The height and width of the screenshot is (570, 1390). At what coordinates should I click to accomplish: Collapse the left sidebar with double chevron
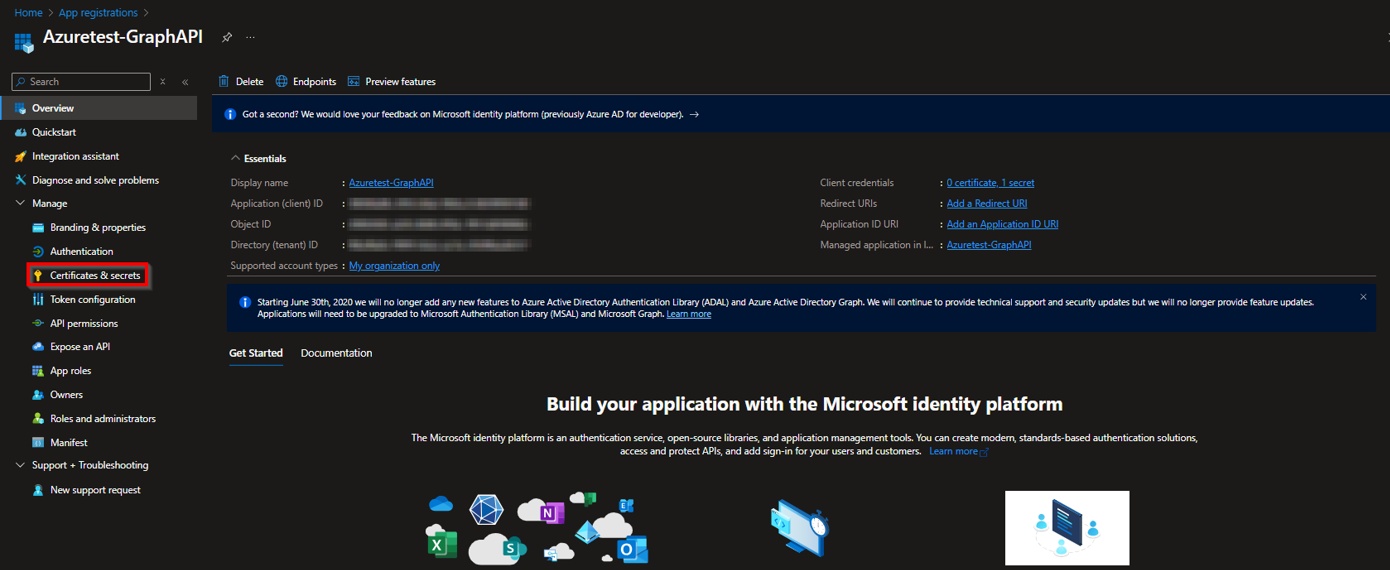click(185, 82)
